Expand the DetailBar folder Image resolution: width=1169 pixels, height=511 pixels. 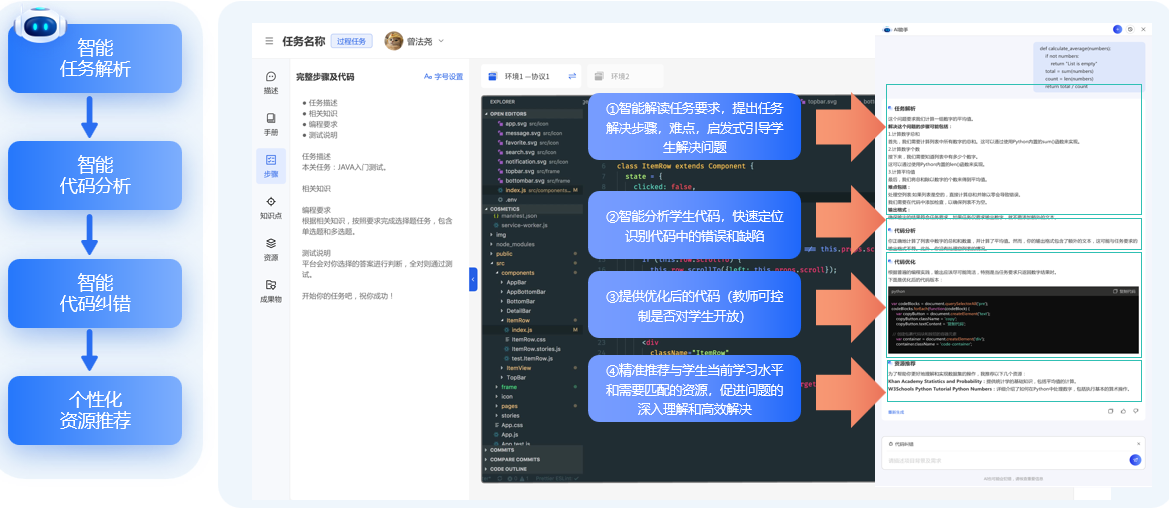[x=518, y=310]
